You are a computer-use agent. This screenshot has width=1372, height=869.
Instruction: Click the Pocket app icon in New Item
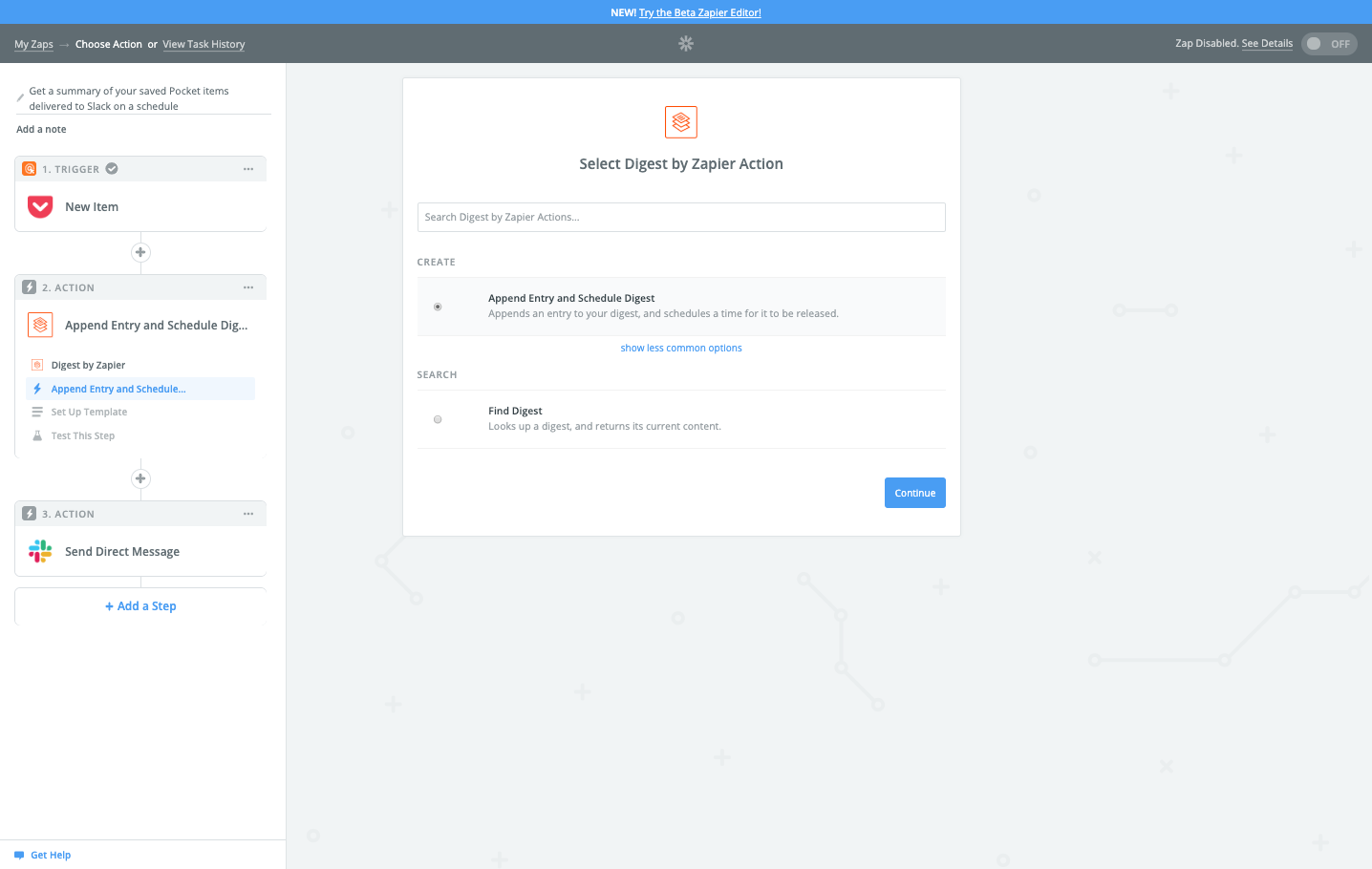(x=40, y=207)
